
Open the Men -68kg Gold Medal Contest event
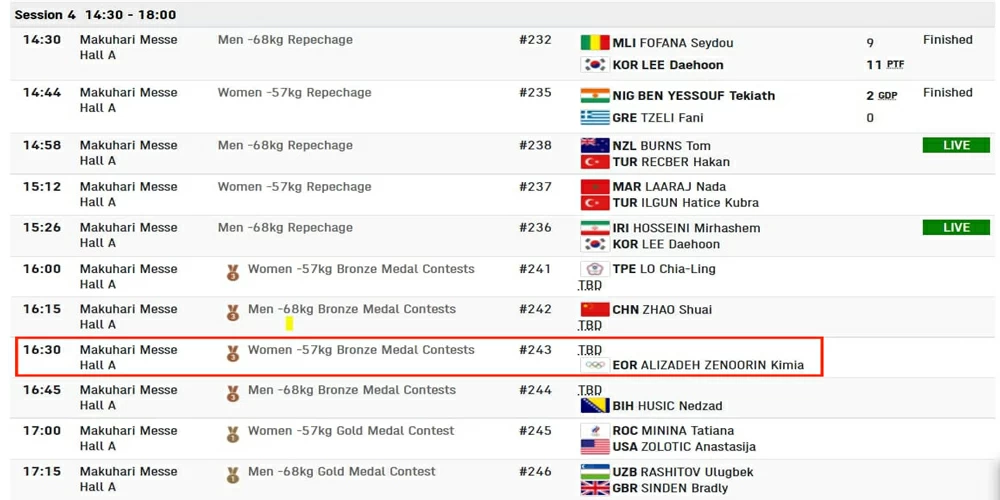point(342,472)
